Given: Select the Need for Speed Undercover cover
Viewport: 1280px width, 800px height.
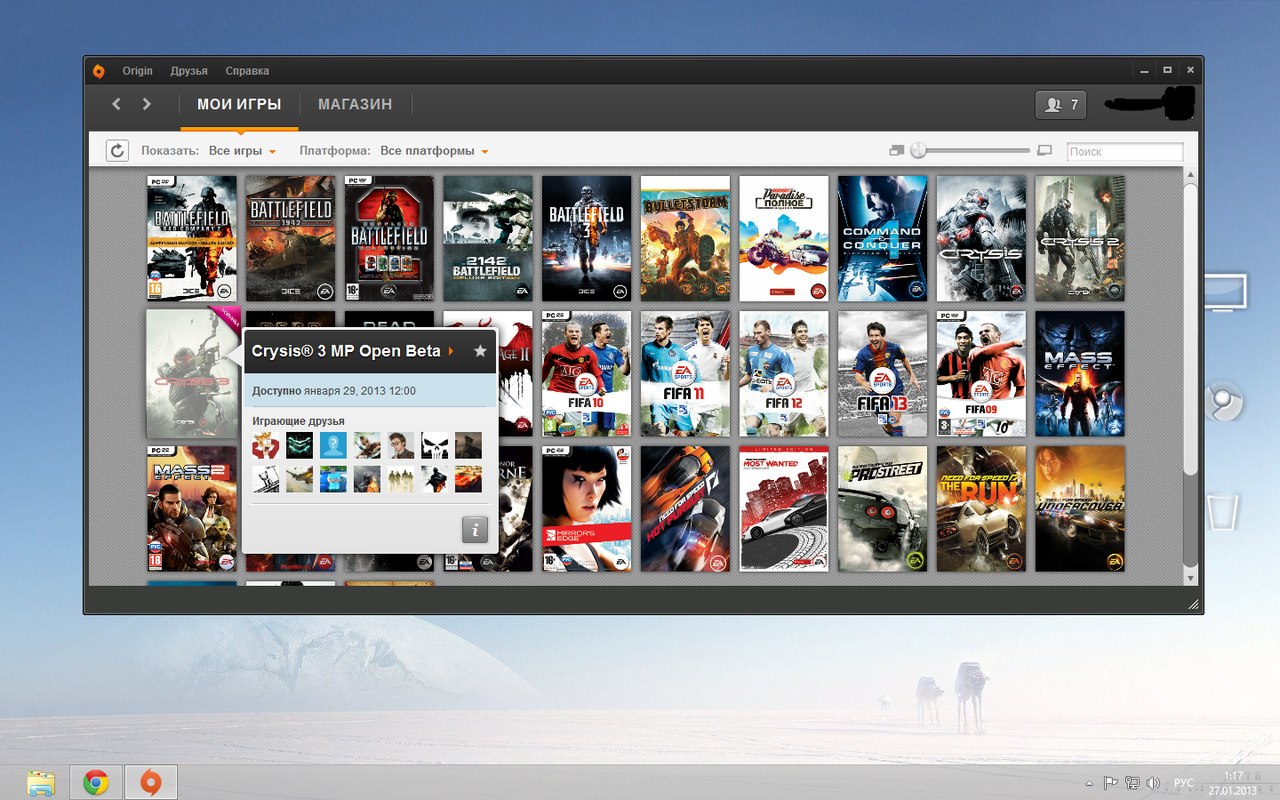Looking at the screenshot, I should point(1080,508).
